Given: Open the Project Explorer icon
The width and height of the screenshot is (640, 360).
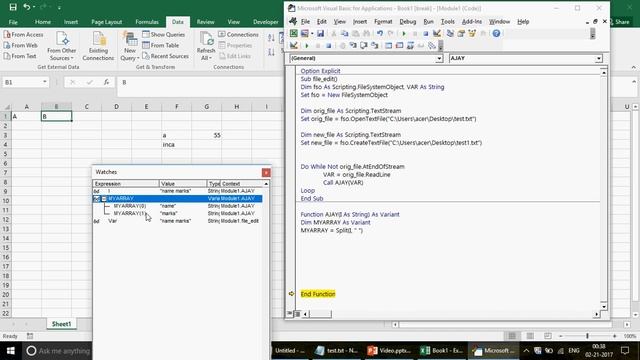Looking at the screenshot, I should [450, 33].
